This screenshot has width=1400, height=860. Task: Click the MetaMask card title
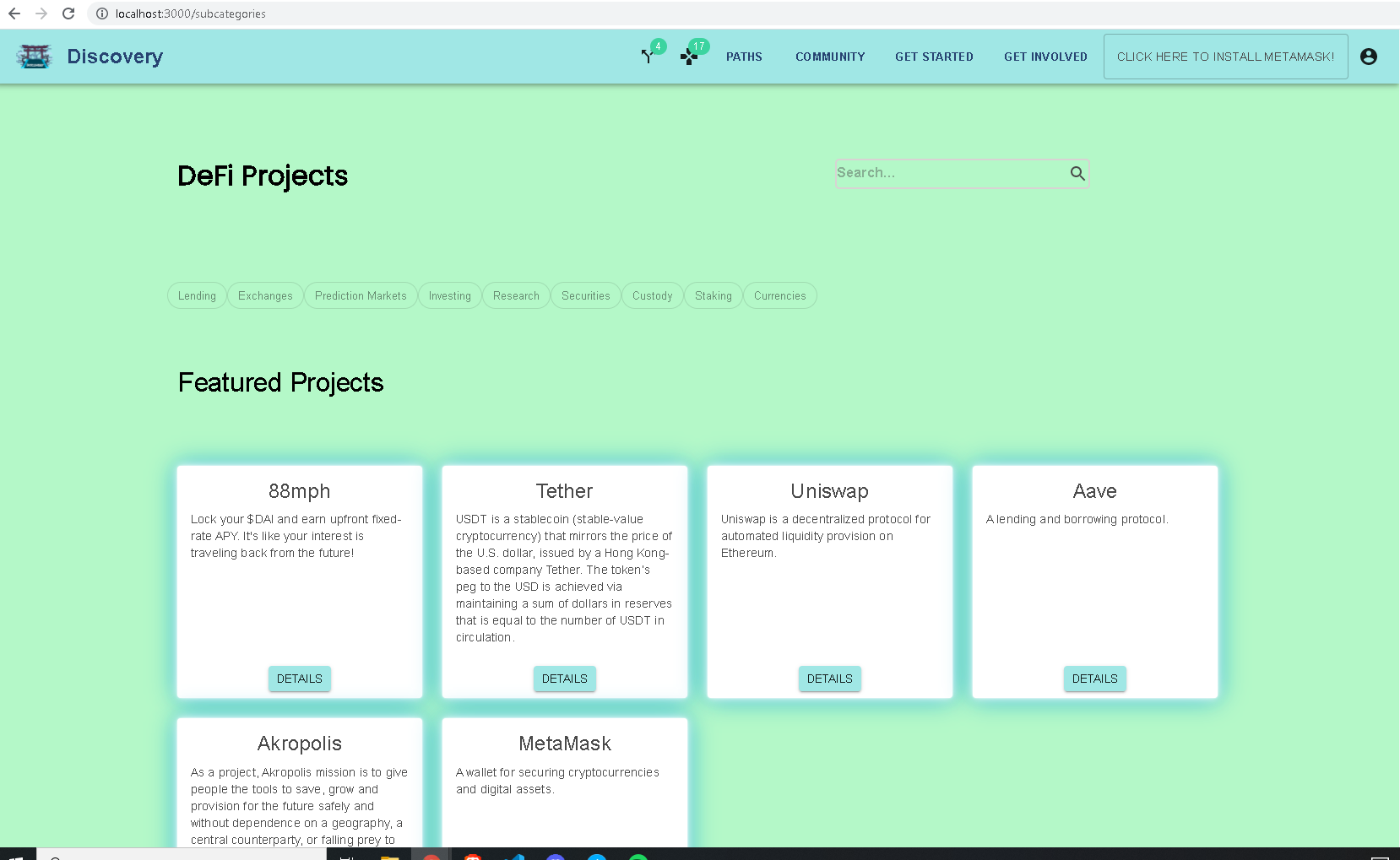click(565, 744)
